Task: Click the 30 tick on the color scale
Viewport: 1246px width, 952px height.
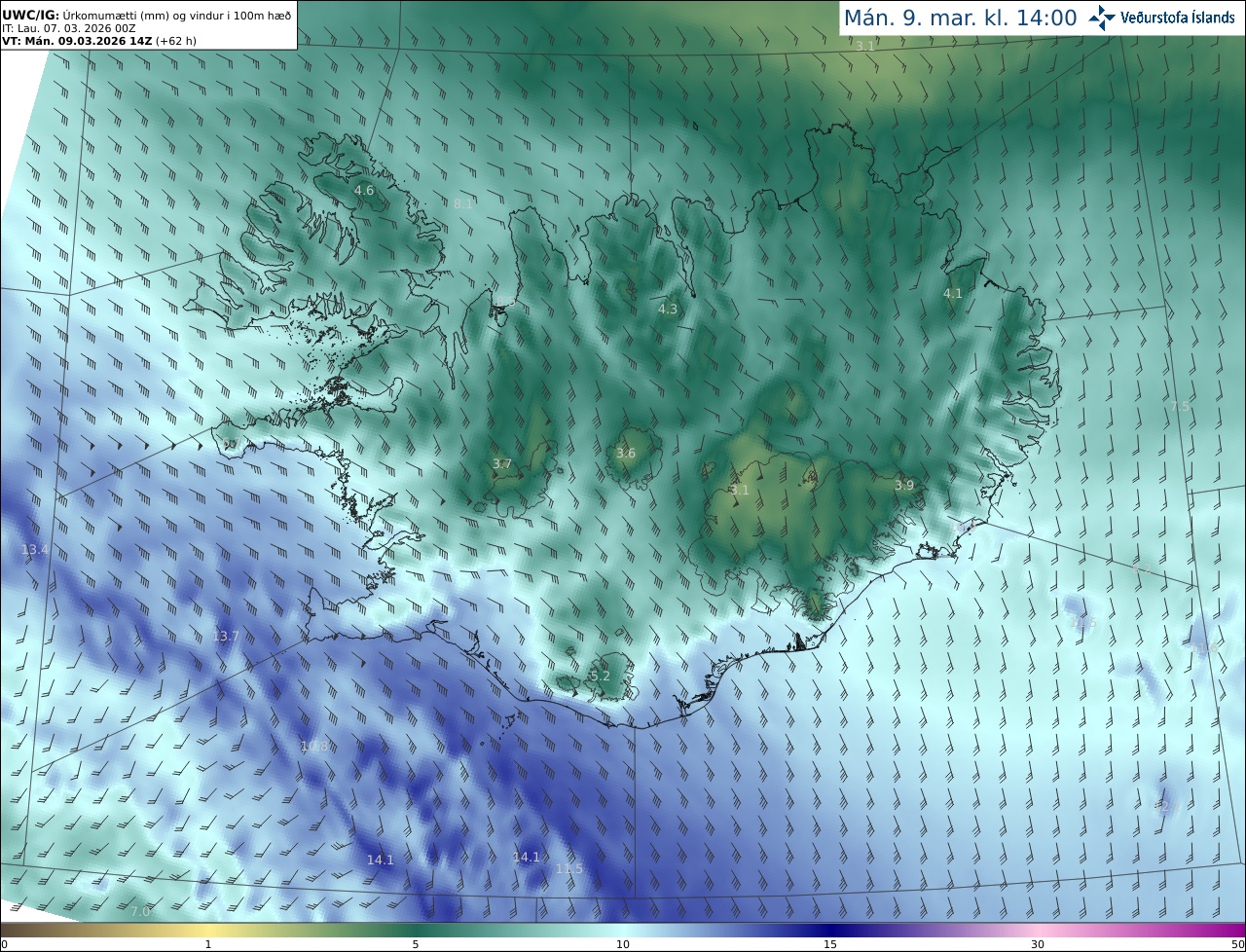Action: (x=1038, y=944)
